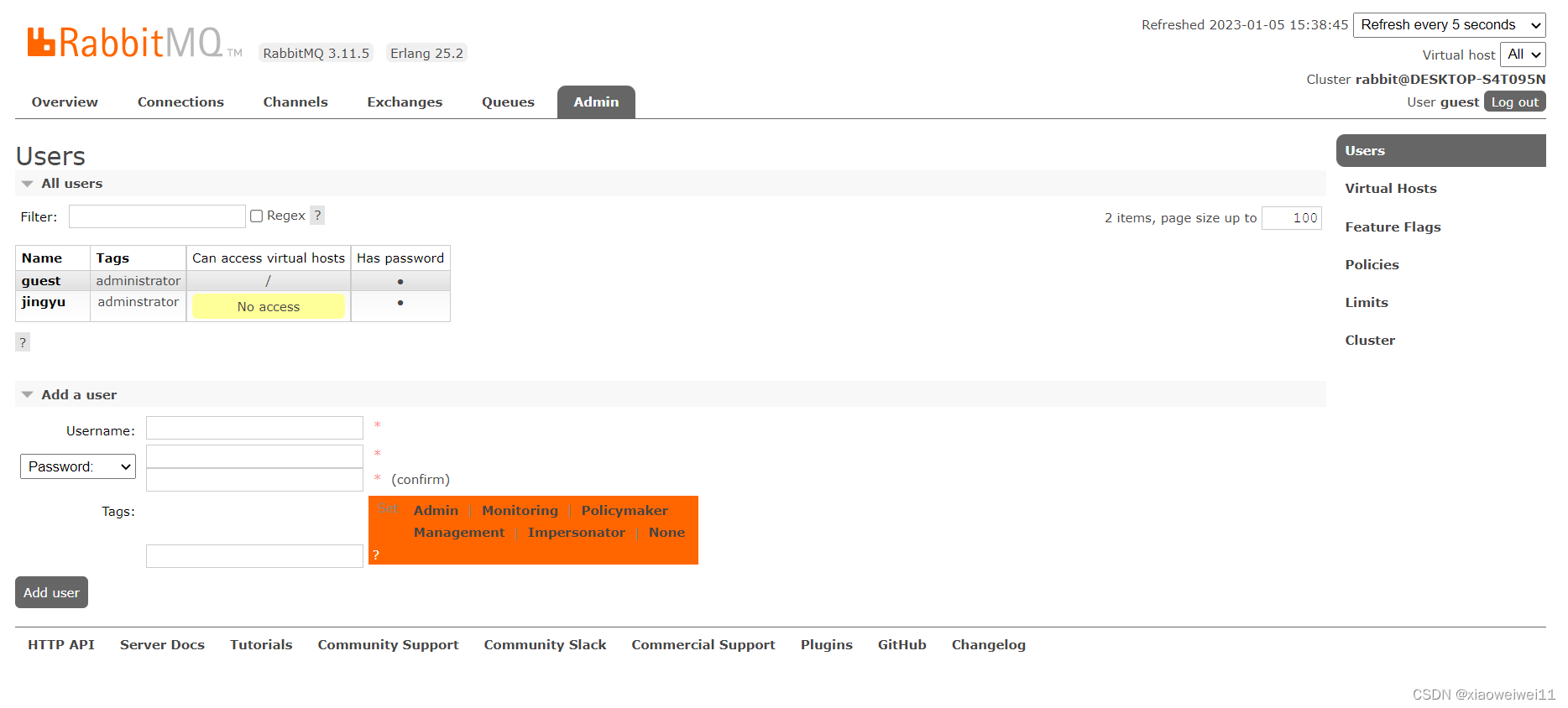Screen dimensions: 1568x708
Task: Open the Tutorials footer link
Action: [261, 645]
